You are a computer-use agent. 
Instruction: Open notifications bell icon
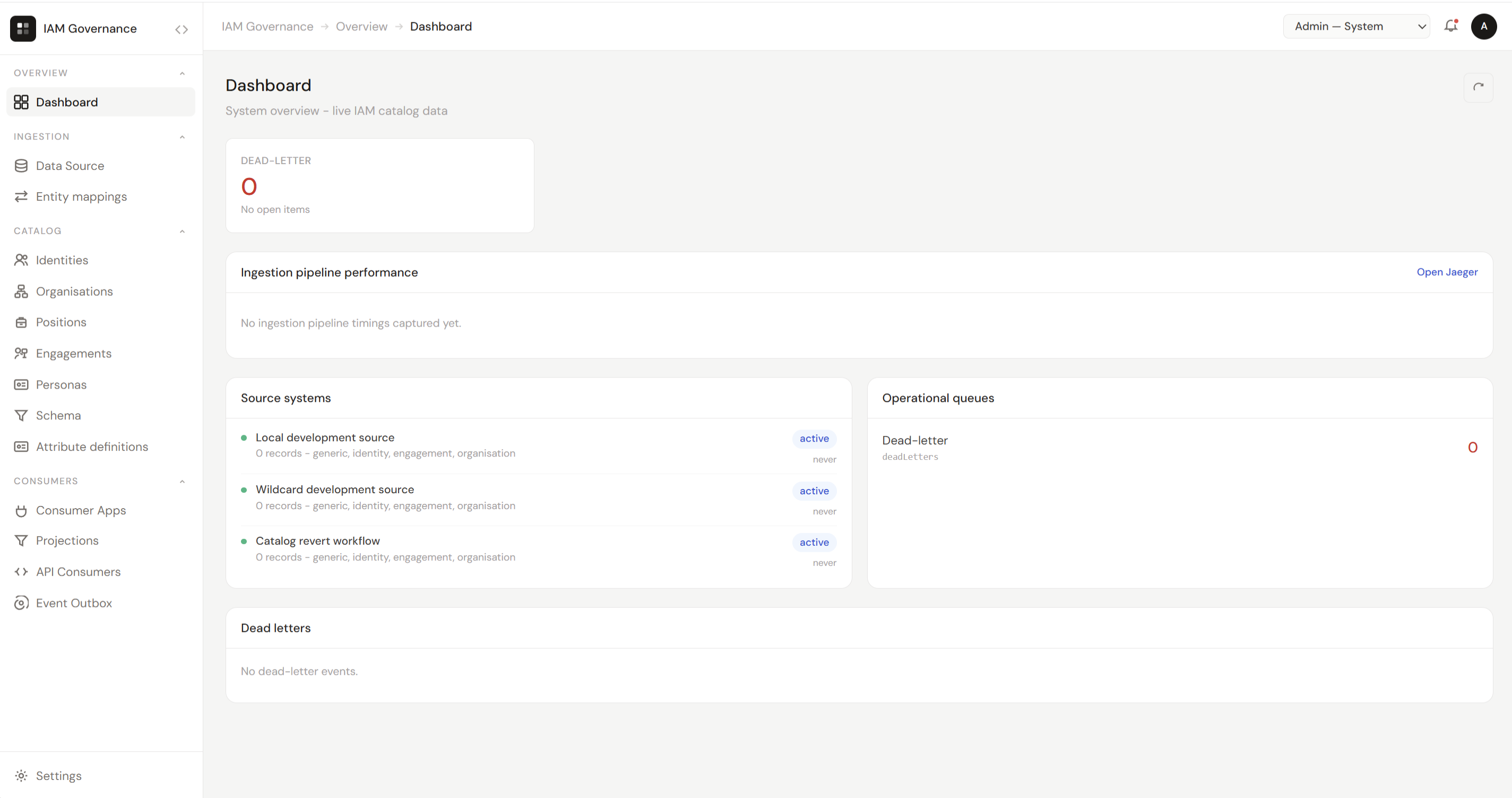coord(1451,26)
